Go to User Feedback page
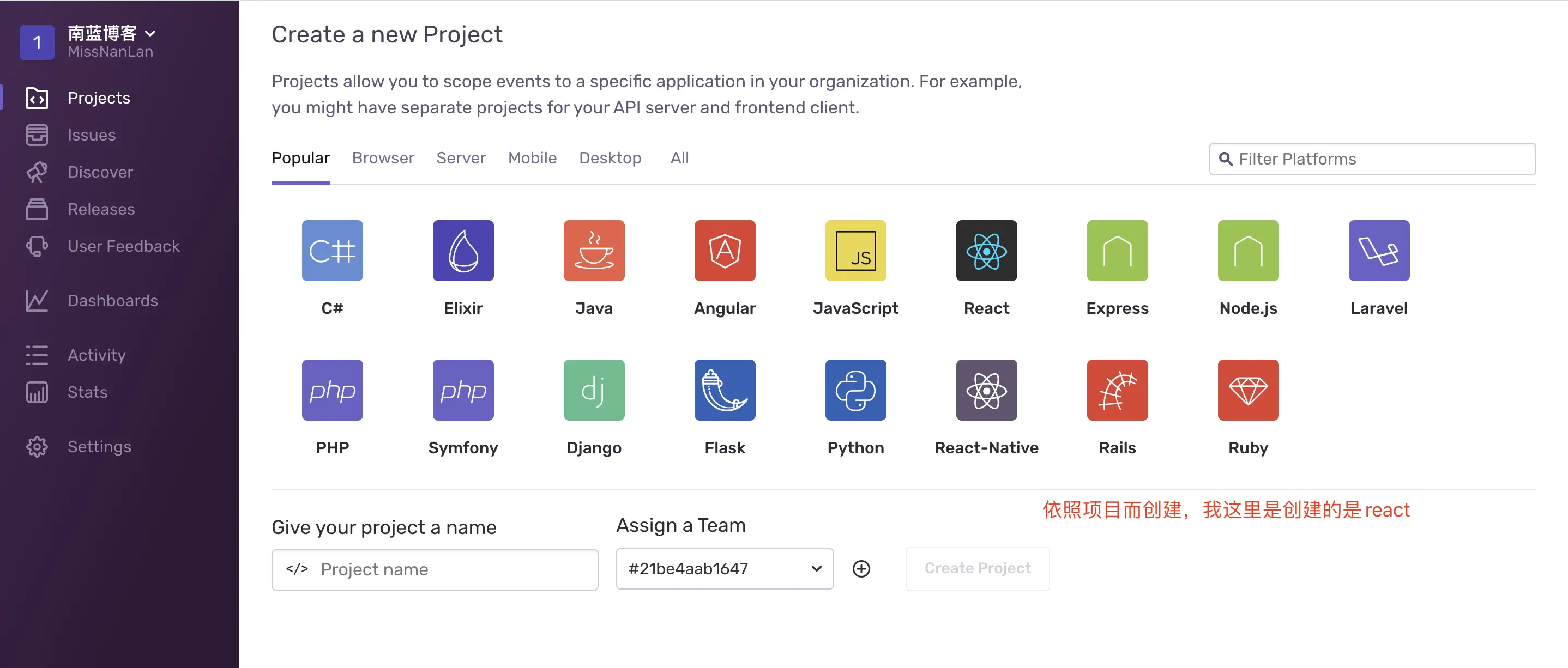This screenshot has height=668, width=1568. click(x=124, y=246)
